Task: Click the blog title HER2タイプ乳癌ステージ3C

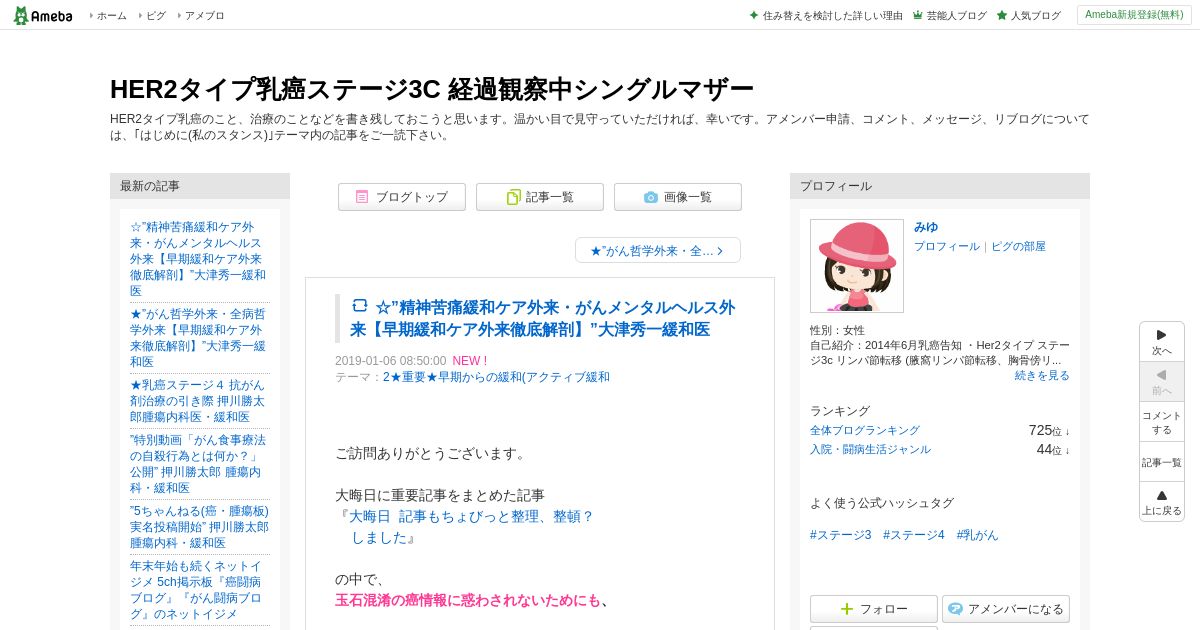Action: (431, 89)
